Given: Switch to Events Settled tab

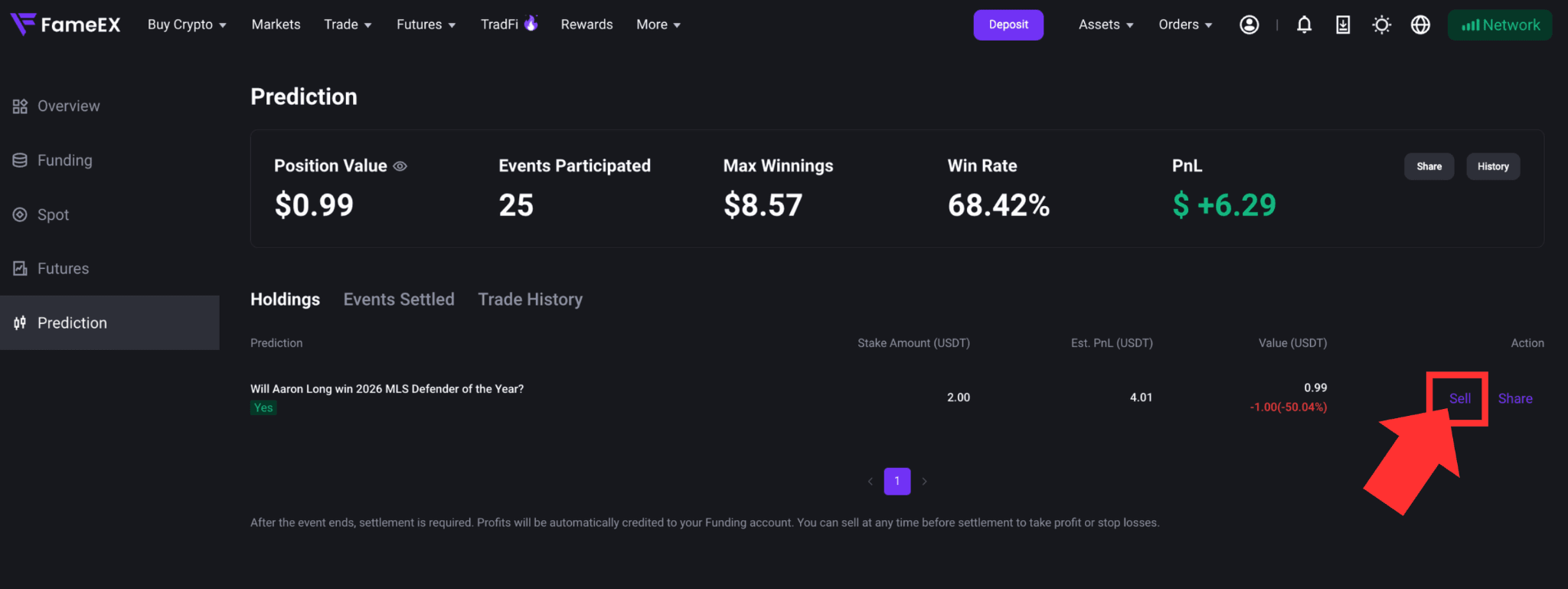Looking at the screenshot, I should (x=399, y=299).
